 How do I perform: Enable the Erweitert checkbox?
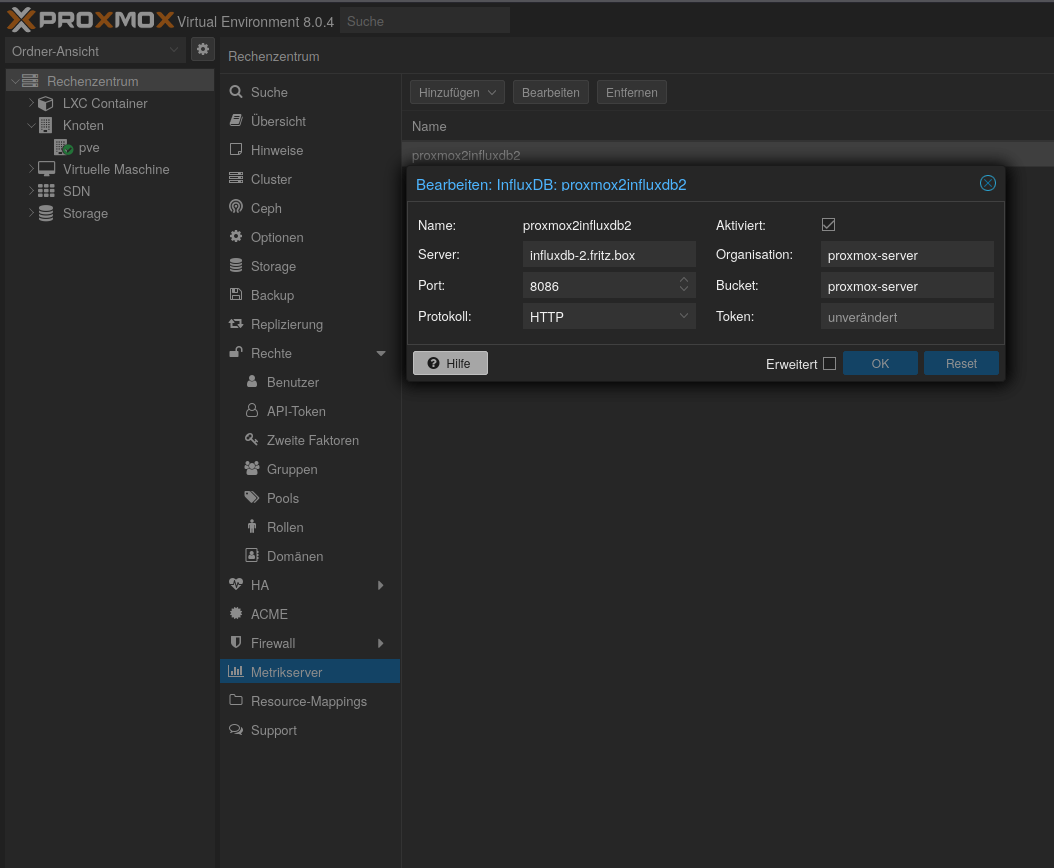(829, 364)
